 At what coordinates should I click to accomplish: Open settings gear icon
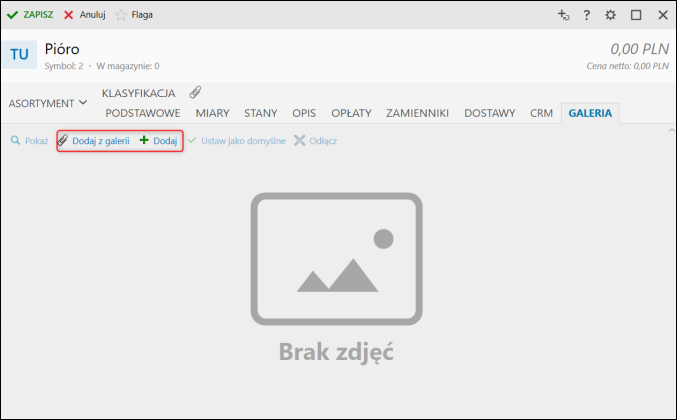pyautogui.click(x=610, y=15)
